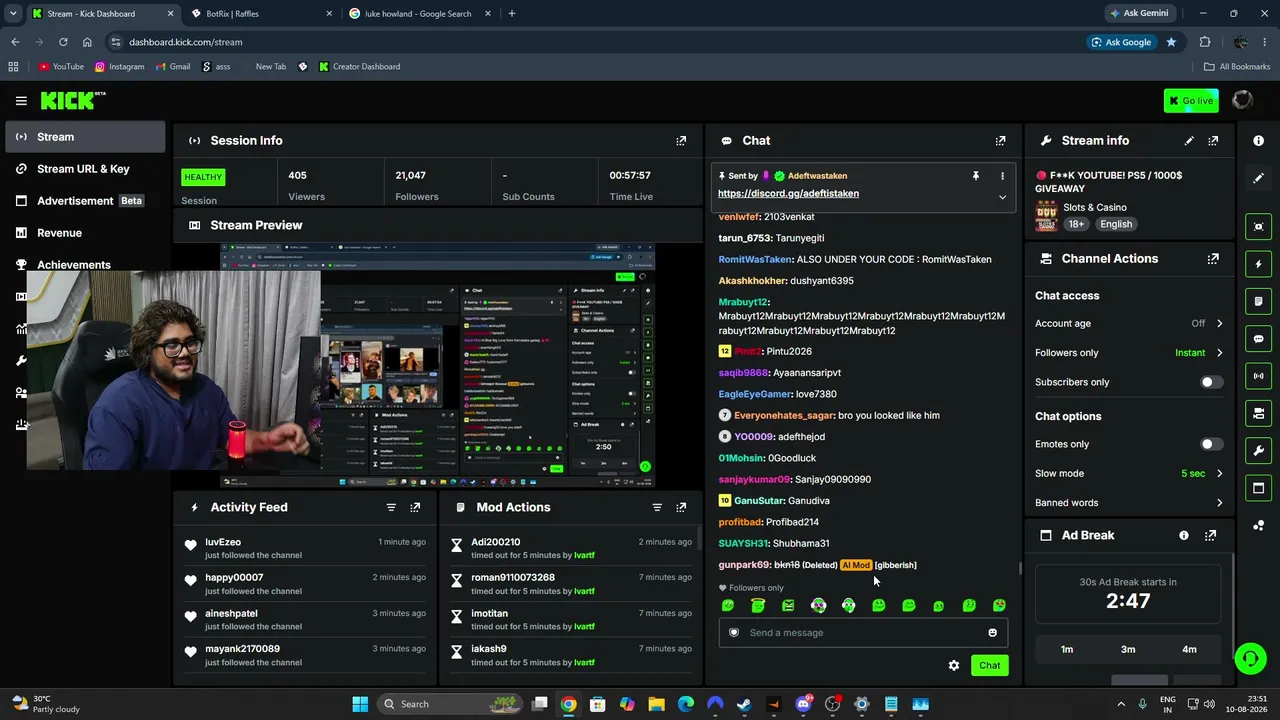Open the Creator Dashboard bookmark

coord(359,67)
